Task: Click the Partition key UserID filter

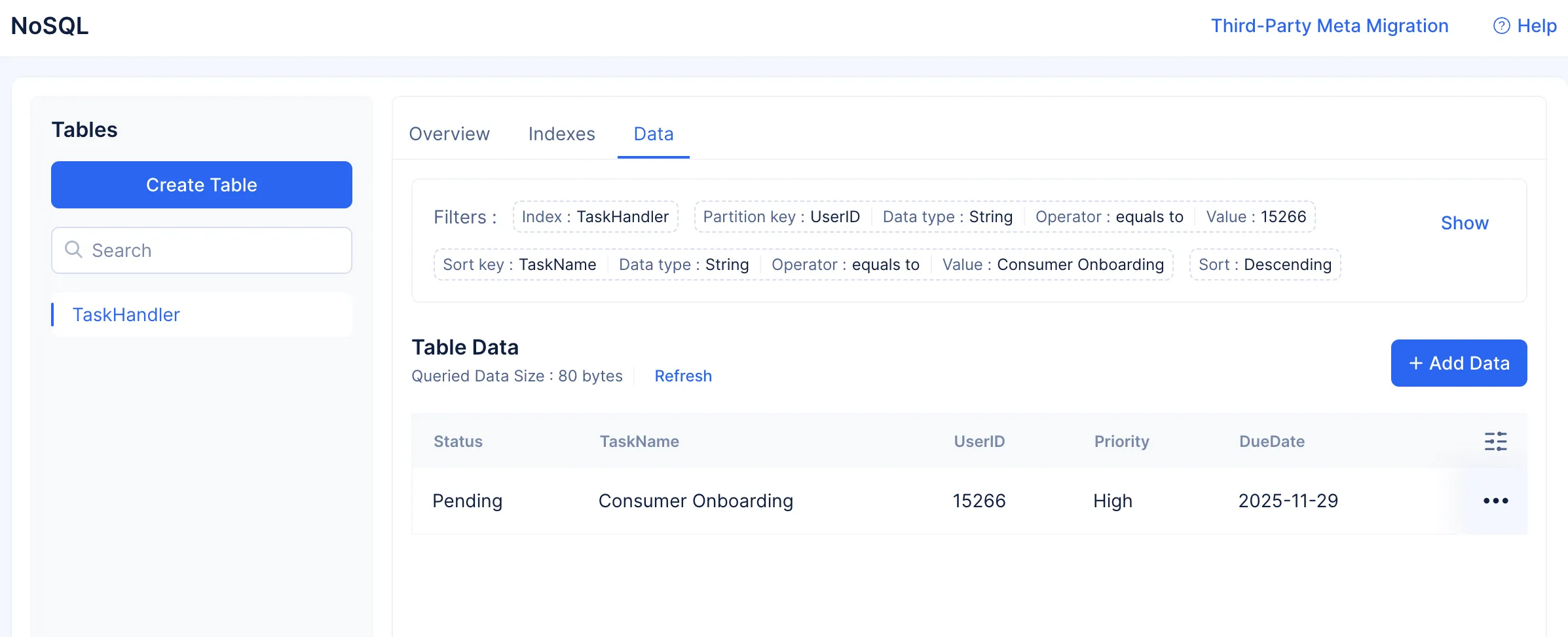Action: pyautogui.click(x=781, y=217)
